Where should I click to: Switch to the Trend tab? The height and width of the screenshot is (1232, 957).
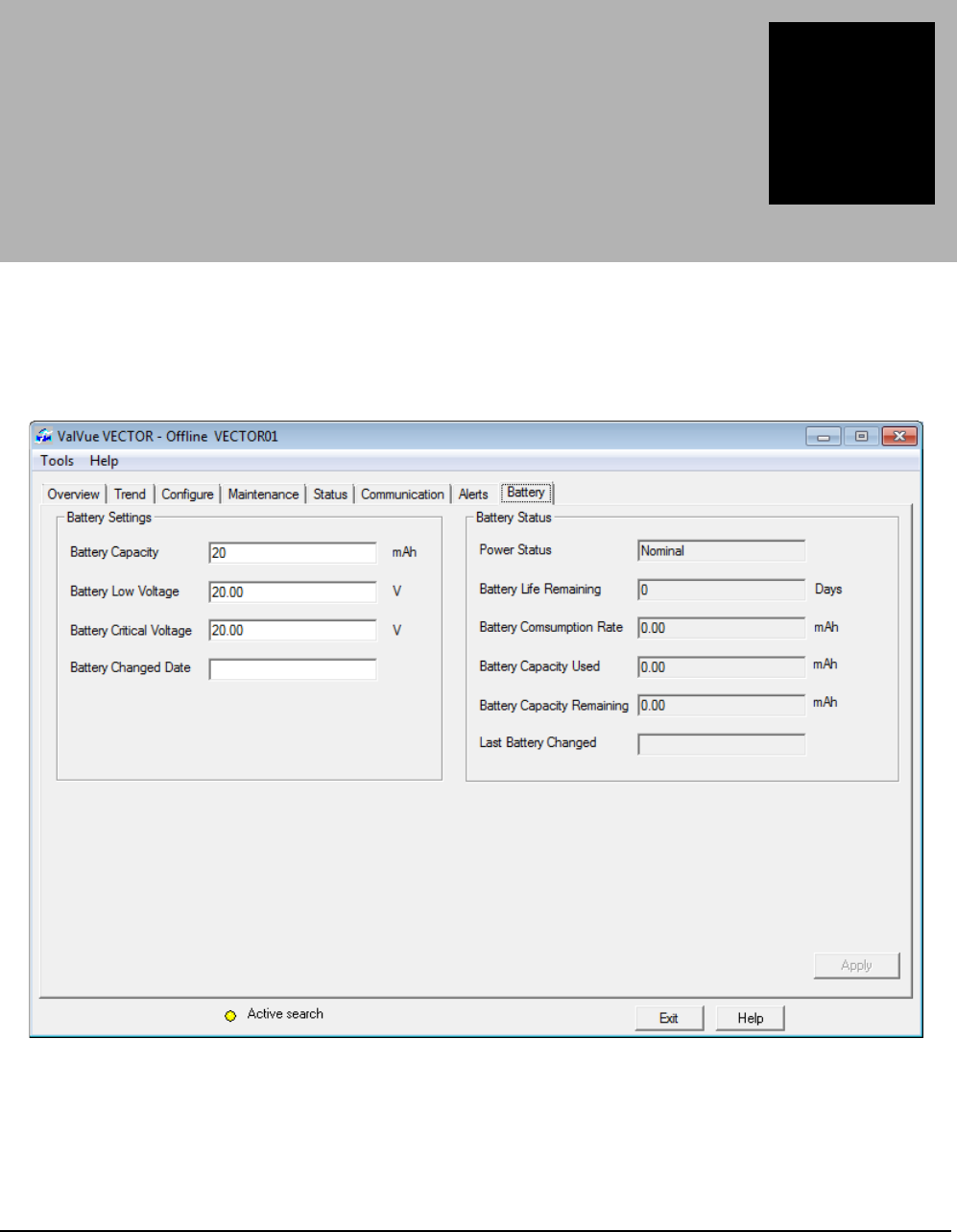pyautogui.click(x=130, y=495)
